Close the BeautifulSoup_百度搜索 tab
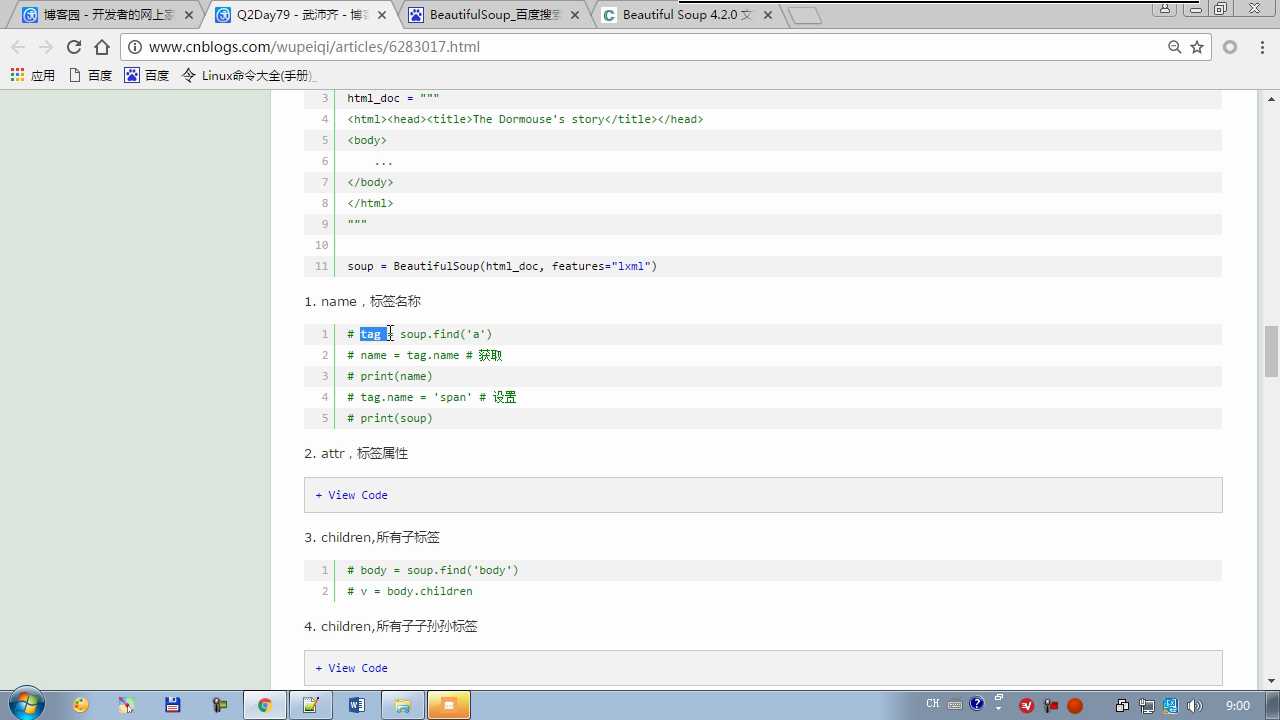The height and width of the screenshot is (720, 1280). tap(575, 15)
